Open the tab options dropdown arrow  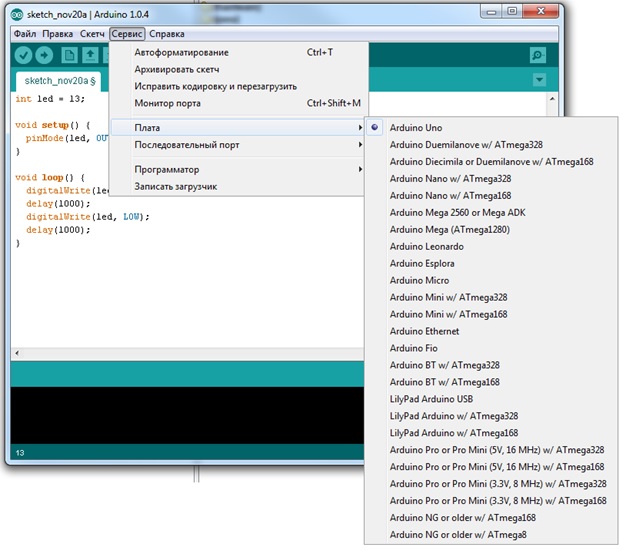coord(539,80)
